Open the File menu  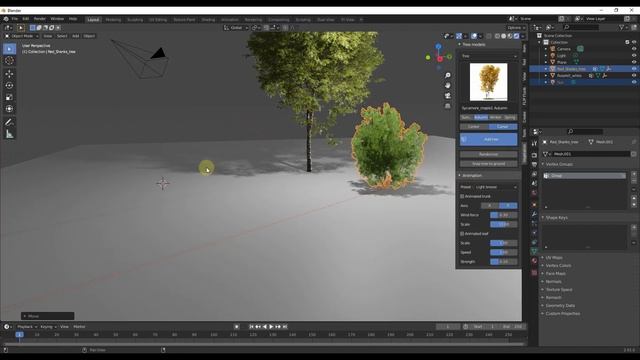tap(15, 19)
